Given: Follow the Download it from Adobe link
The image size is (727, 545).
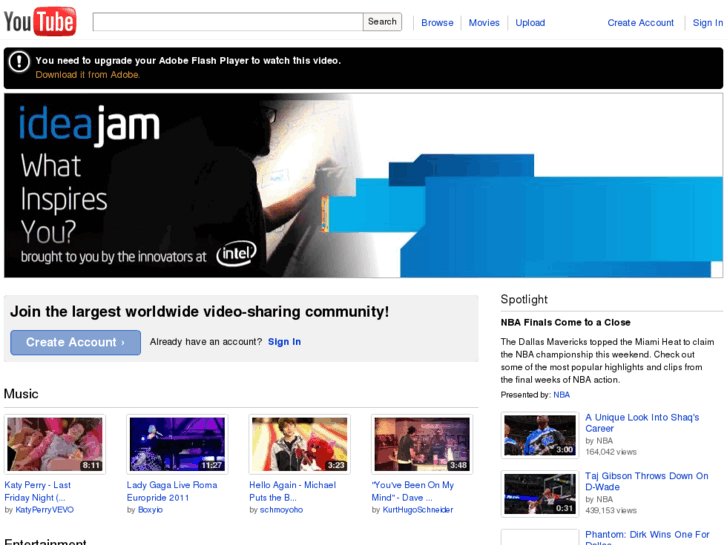Looking at the screenshot, I should 88,75.
